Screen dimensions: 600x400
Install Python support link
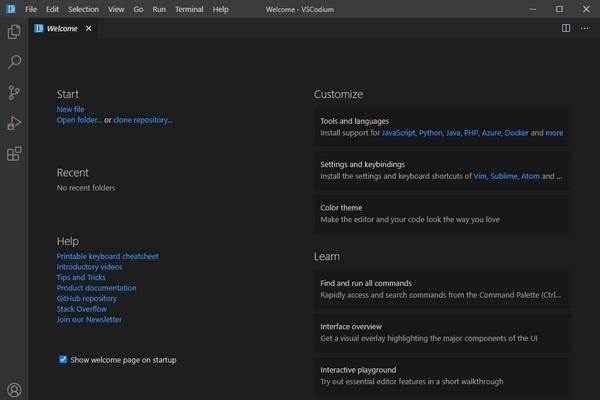(x=430, y=133)
